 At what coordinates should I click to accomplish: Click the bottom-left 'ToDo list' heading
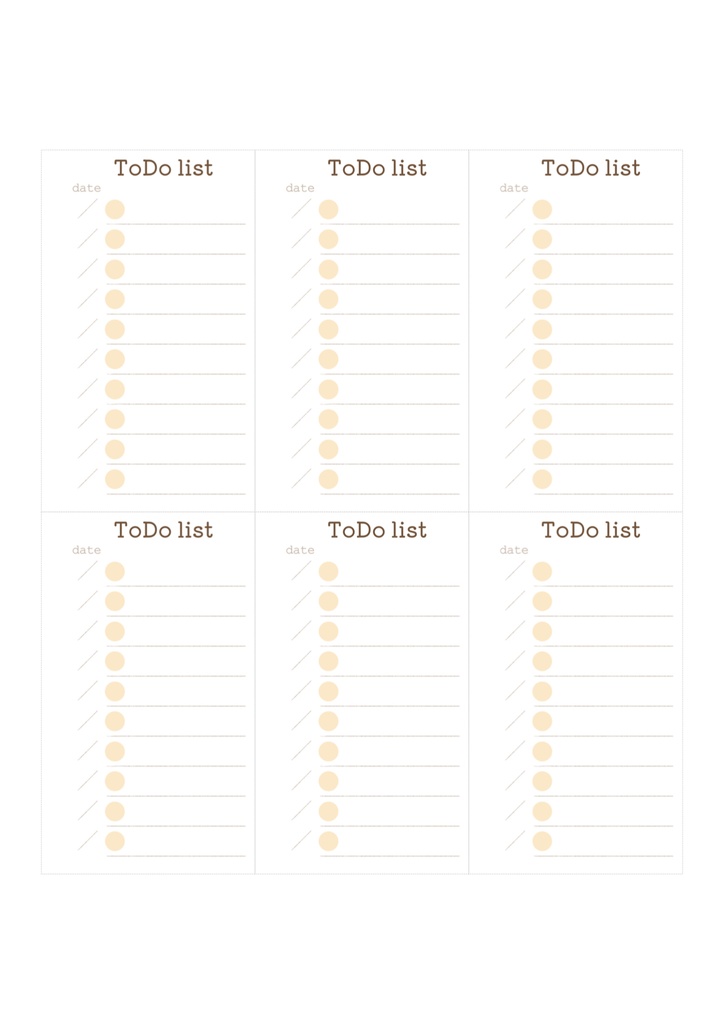[163, 530]
